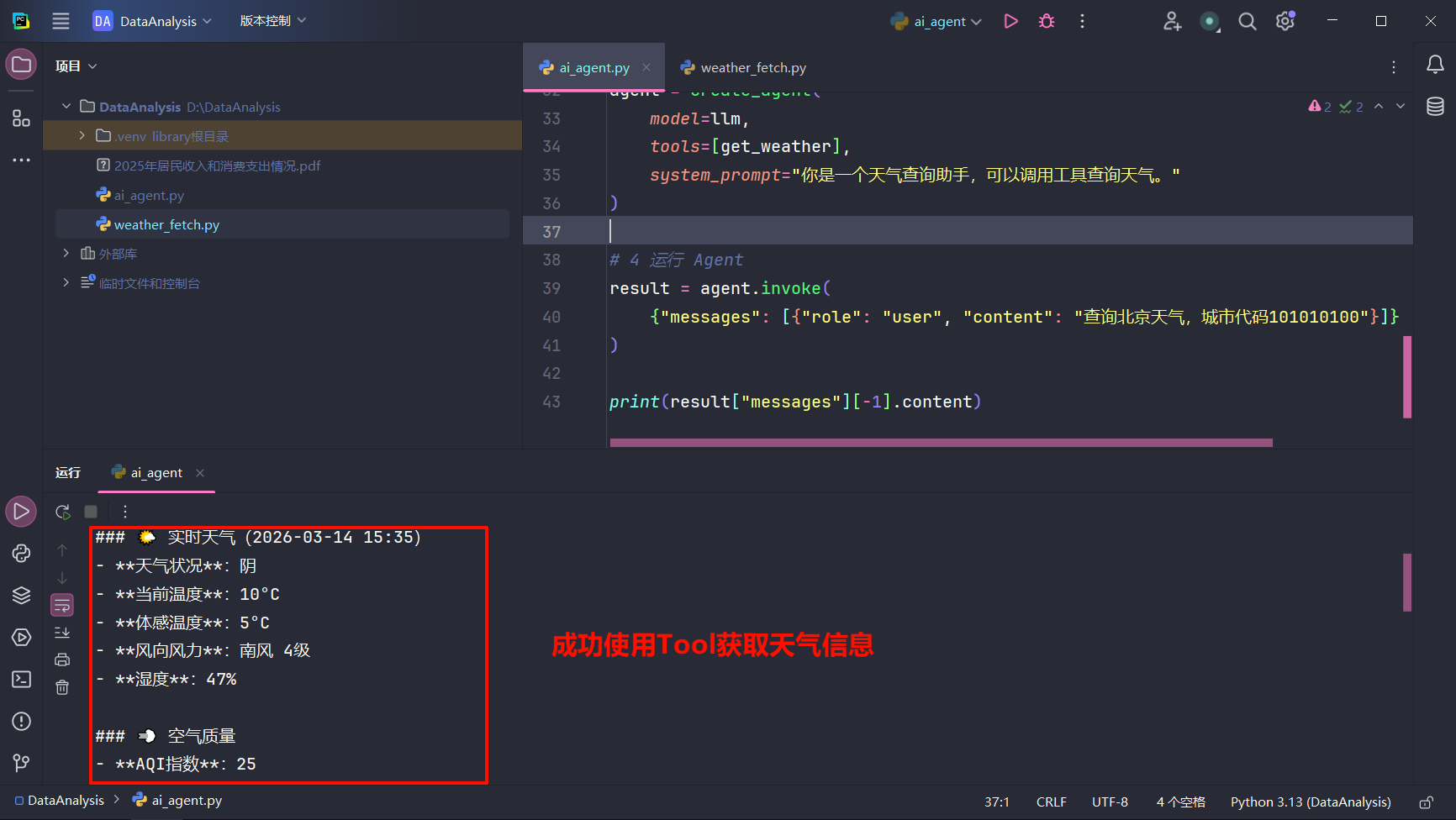The width and height of the screenshot is (1456, 820).
Task: Open the Terminal tool window
Action: [x=22, y=679]
